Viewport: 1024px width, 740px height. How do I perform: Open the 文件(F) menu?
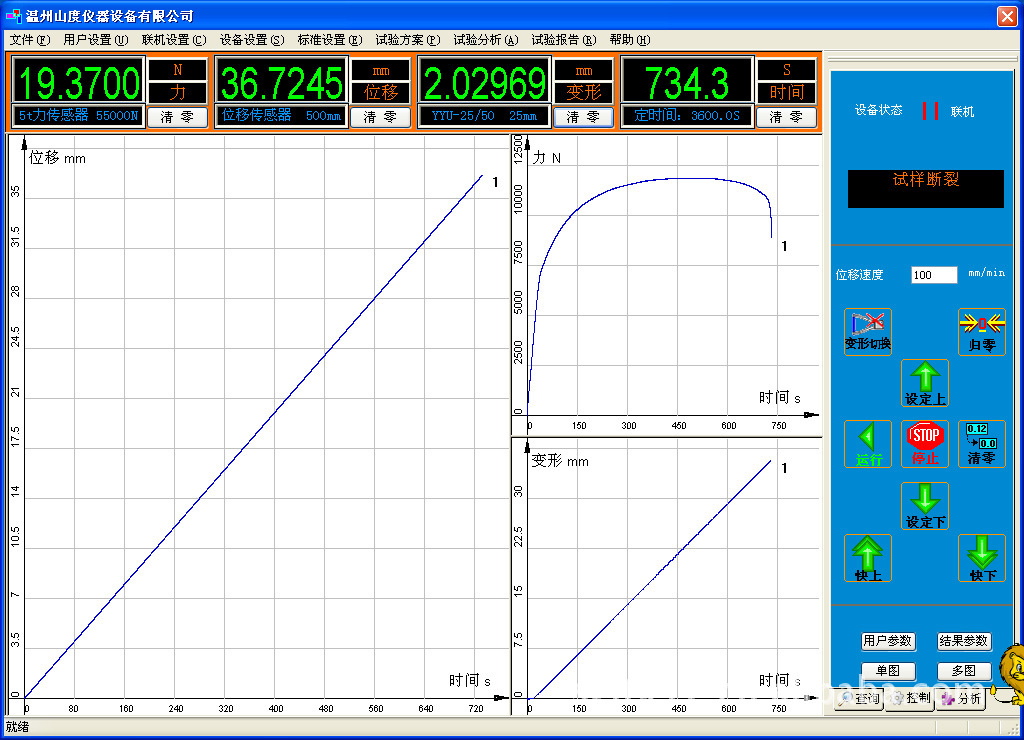pos(29,40)
